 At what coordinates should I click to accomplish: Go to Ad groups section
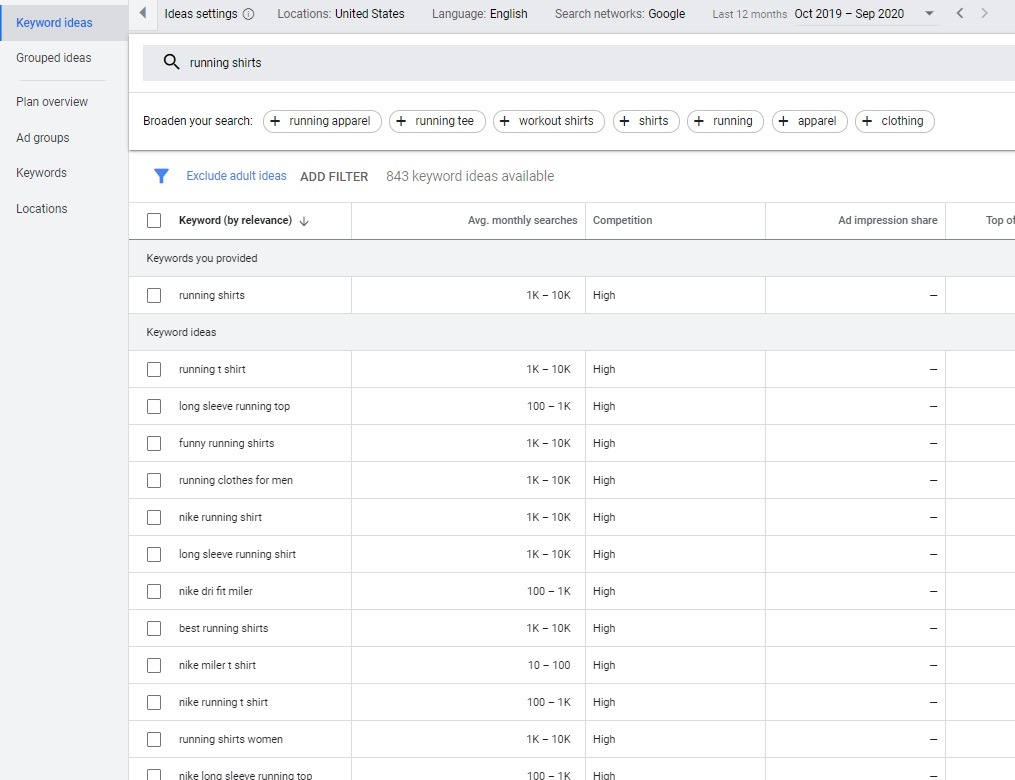(x=43, y=138)
